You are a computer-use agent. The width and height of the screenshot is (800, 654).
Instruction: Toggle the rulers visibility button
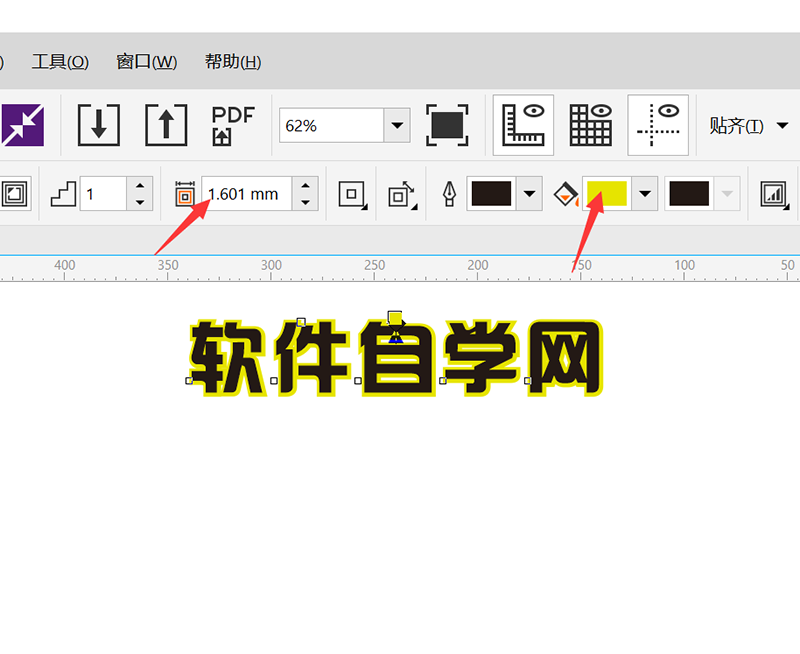tap(522, 124)
